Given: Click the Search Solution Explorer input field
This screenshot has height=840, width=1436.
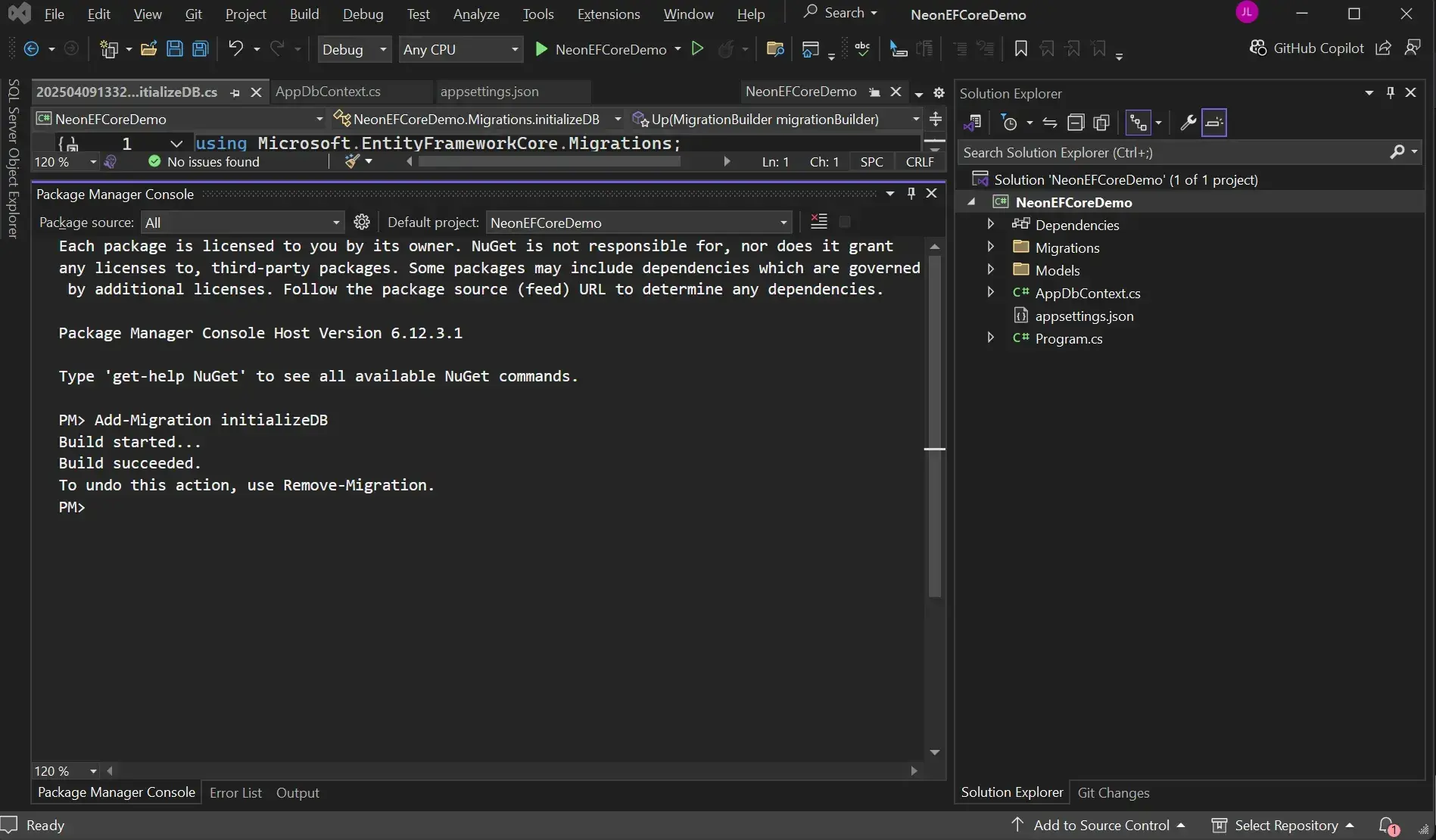Looking at the screenshot, I should pyautogui.click(x=1173, y=152).
